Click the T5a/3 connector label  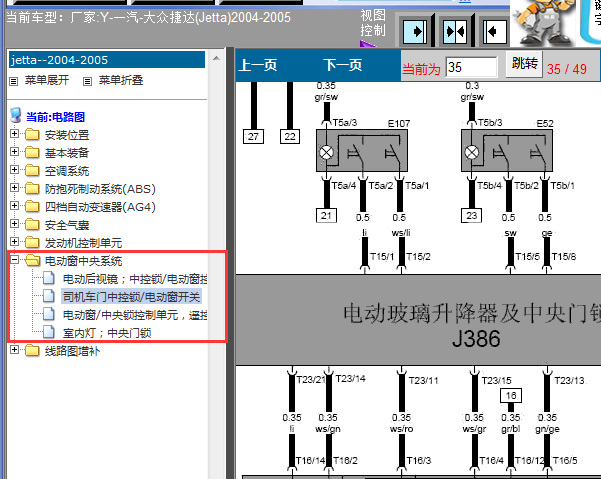pyautogui.click(x=345, y=123)
